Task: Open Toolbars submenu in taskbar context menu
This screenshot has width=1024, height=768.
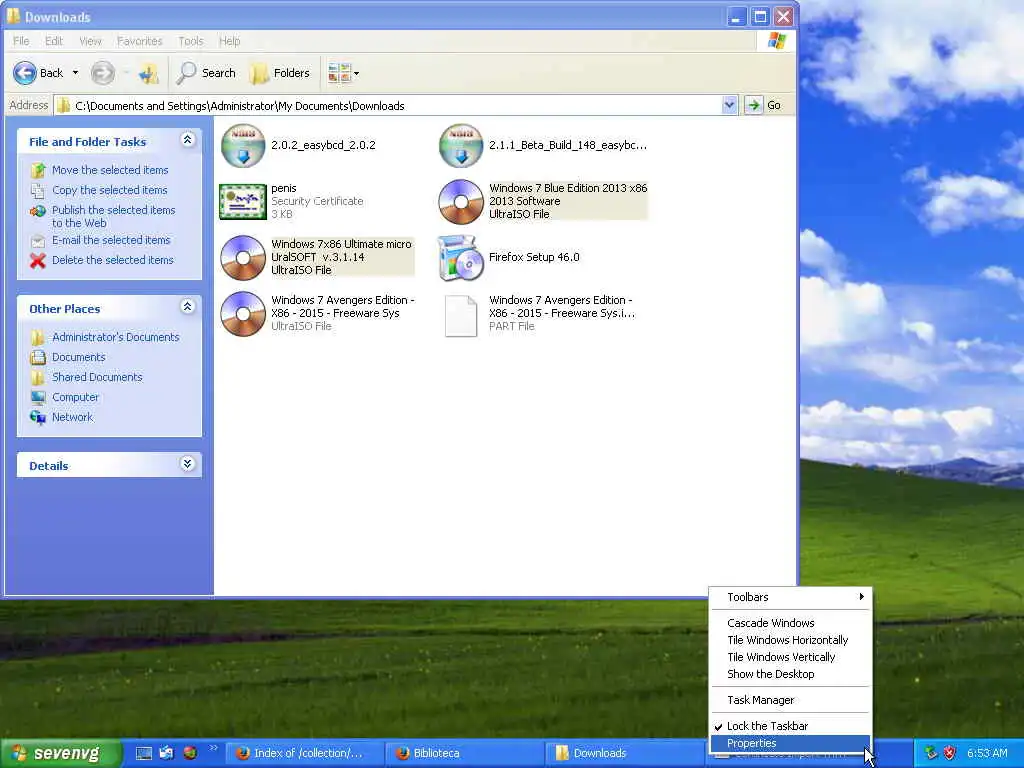Action: (790, 597)
